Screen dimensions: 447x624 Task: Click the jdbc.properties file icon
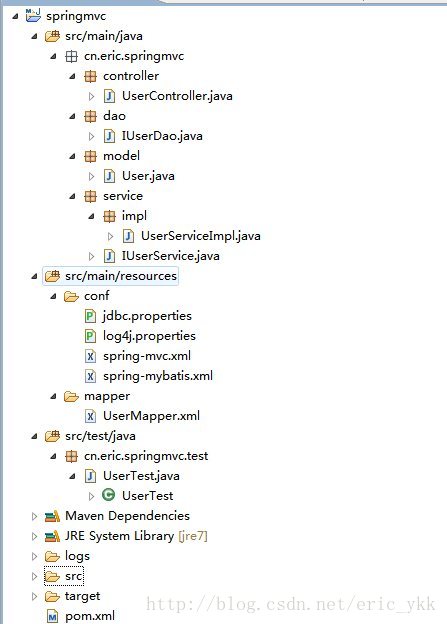tap(90, 316)
